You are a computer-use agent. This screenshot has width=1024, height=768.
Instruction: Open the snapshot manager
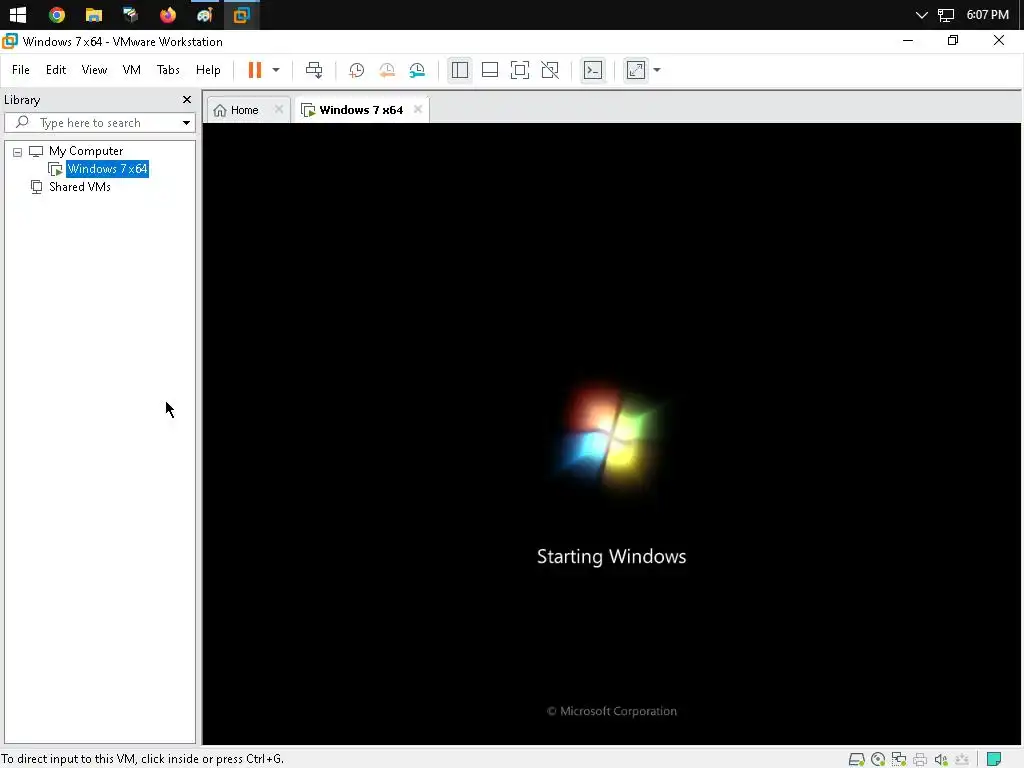pos(417,70)
